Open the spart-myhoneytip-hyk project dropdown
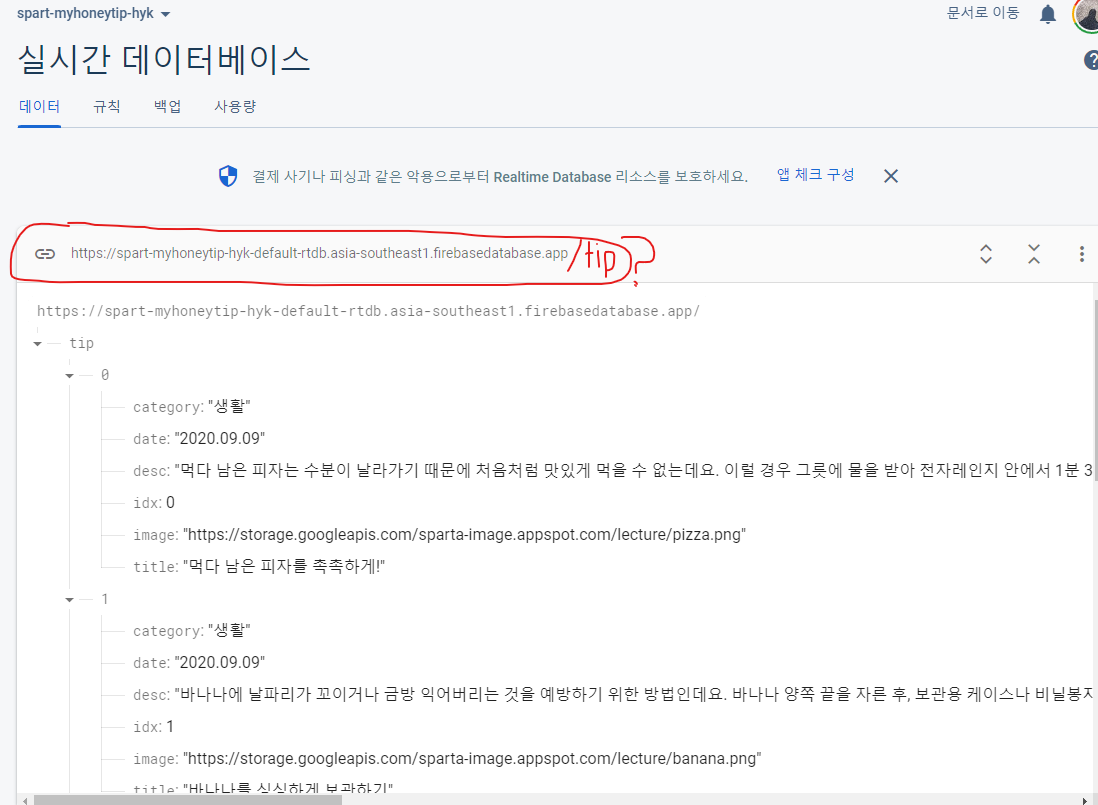This screenshot has height=805, width=1098. point(93,14)
